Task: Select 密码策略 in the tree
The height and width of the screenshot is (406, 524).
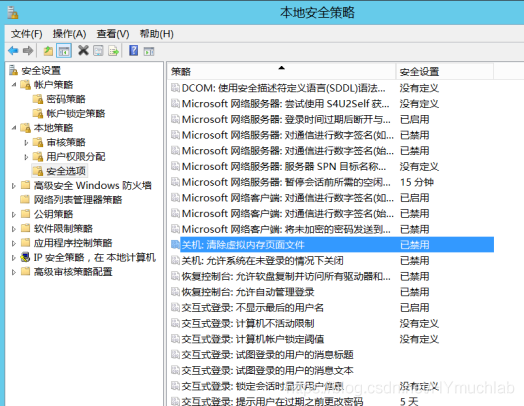Action: point(66,99)
